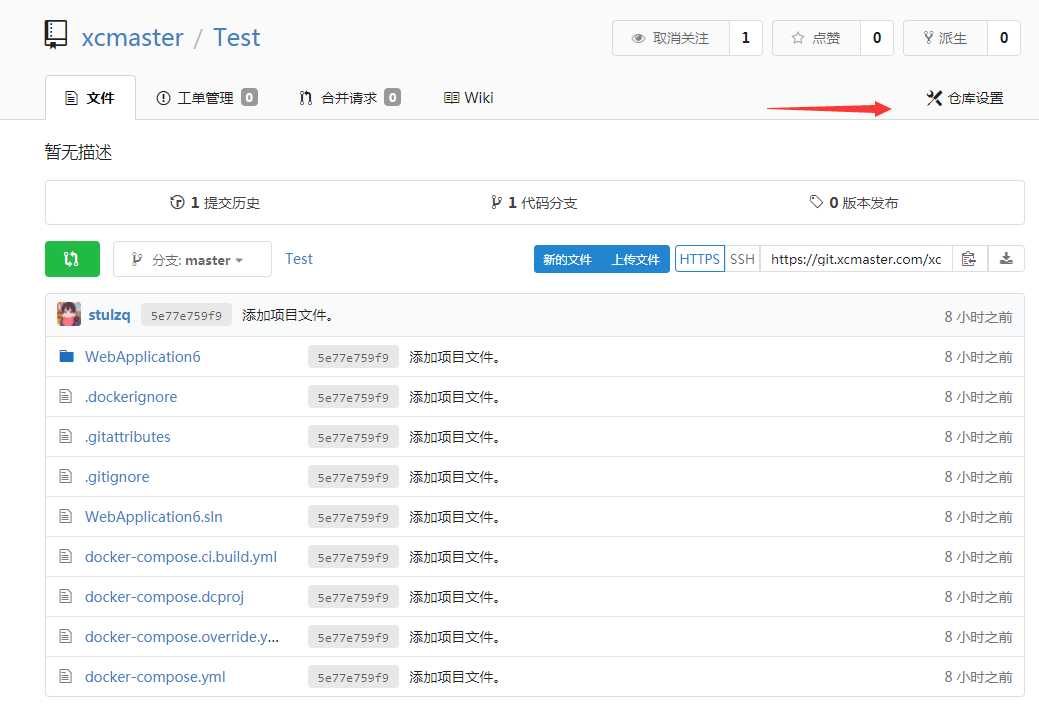
Task: Open the xcmaster owner link
Action: click(x=133, y=38)
